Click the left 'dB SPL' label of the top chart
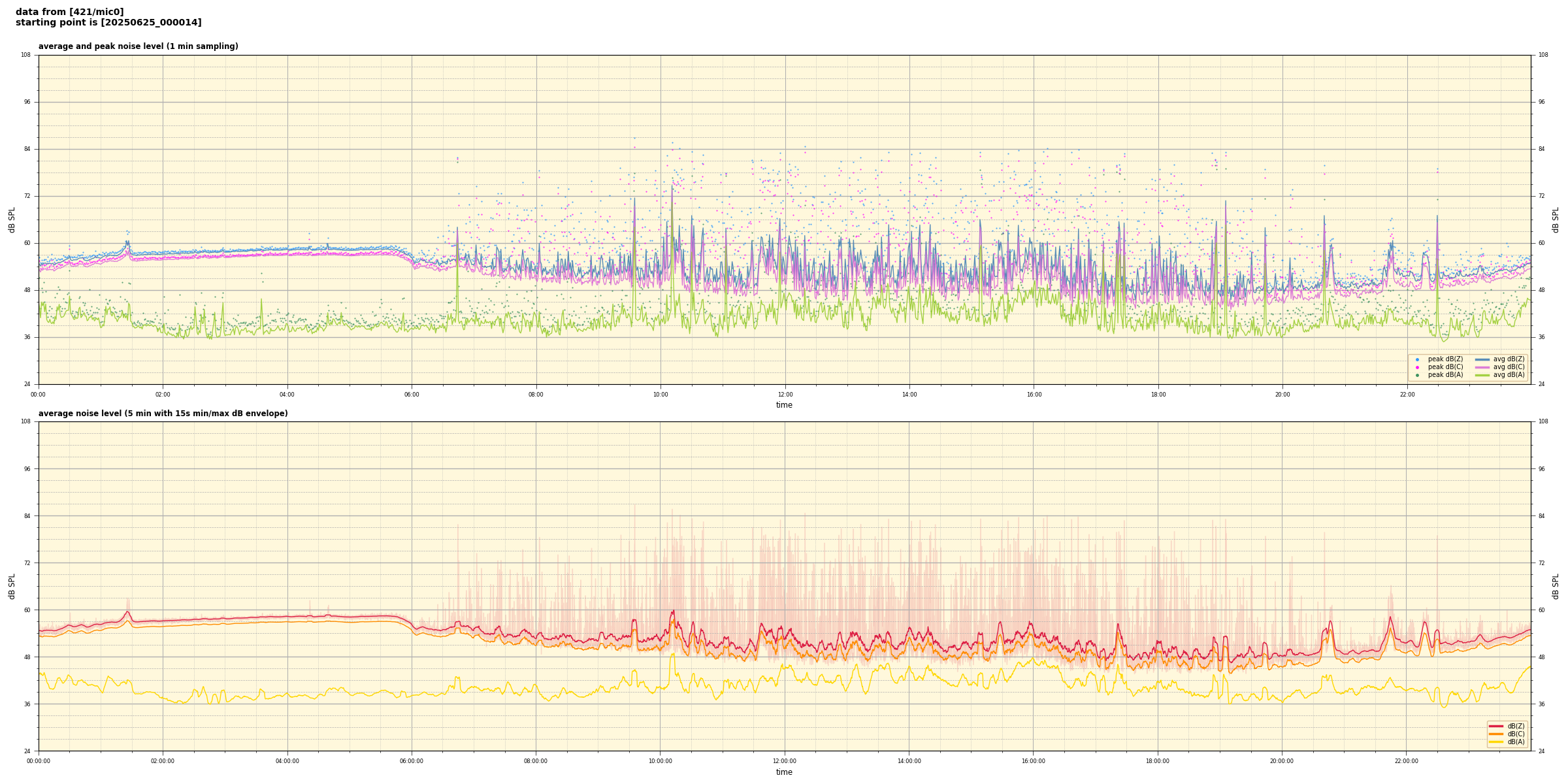Image resolution: width=1568 pixels, height=784 pixels. 12,220
